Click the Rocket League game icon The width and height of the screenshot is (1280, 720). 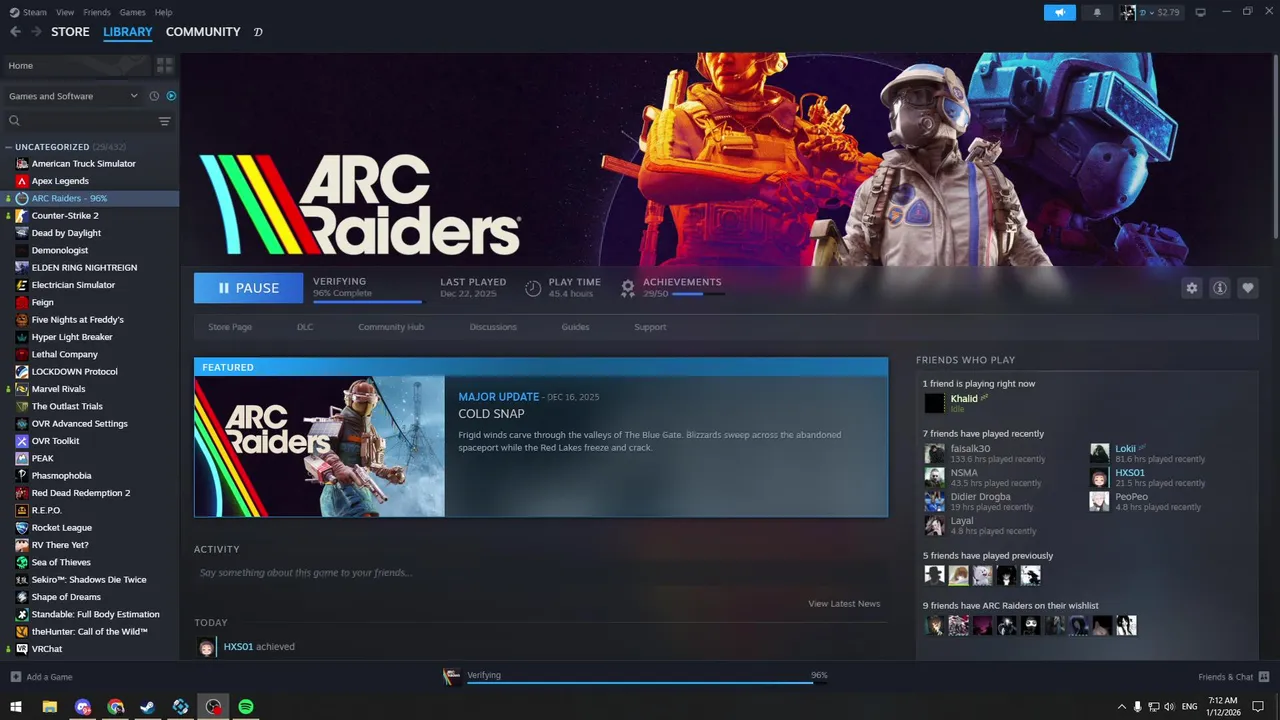tap(22, 528)
